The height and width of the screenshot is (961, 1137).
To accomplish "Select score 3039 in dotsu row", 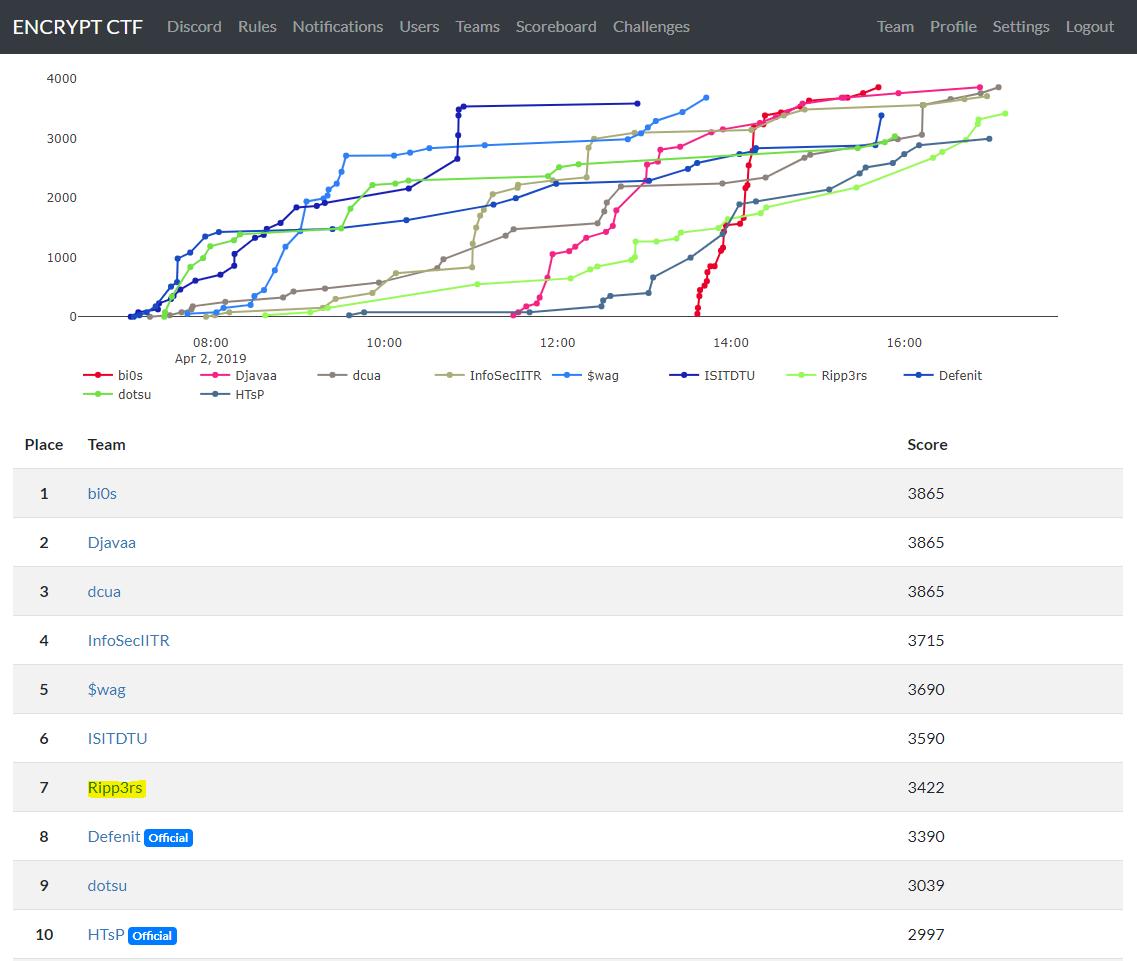I will (x=926, y=886).
